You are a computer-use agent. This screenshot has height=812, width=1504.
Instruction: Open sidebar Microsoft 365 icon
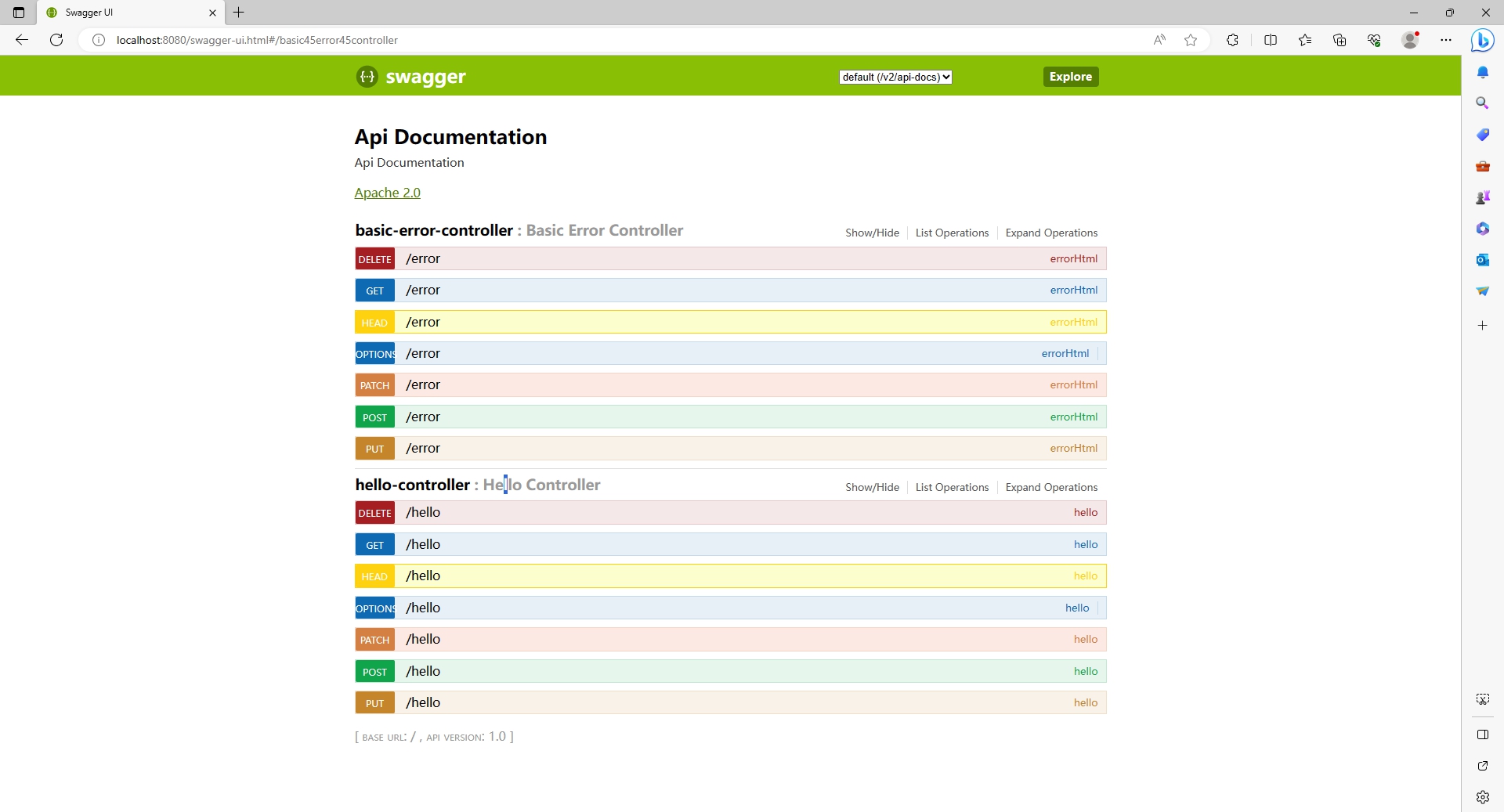[1482, 229]
